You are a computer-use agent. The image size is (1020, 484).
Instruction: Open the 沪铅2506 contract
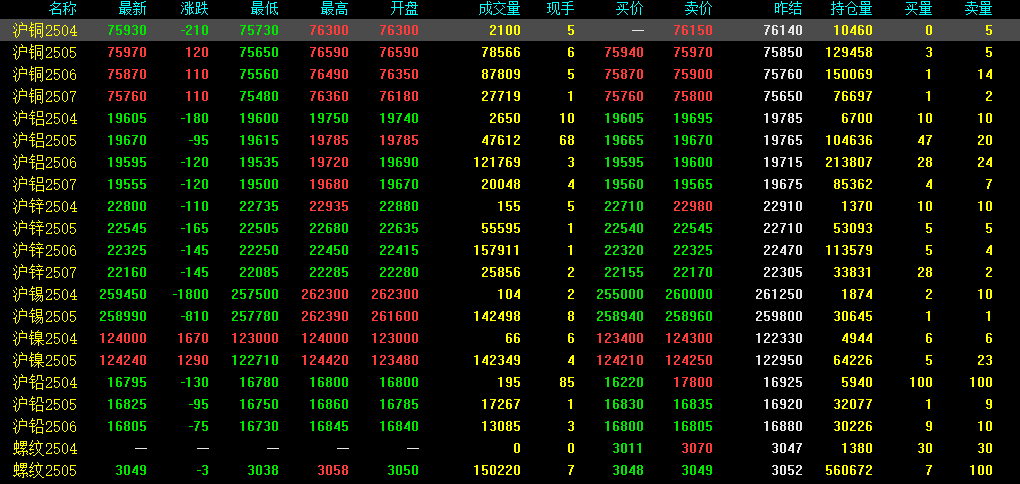[45, 427]
